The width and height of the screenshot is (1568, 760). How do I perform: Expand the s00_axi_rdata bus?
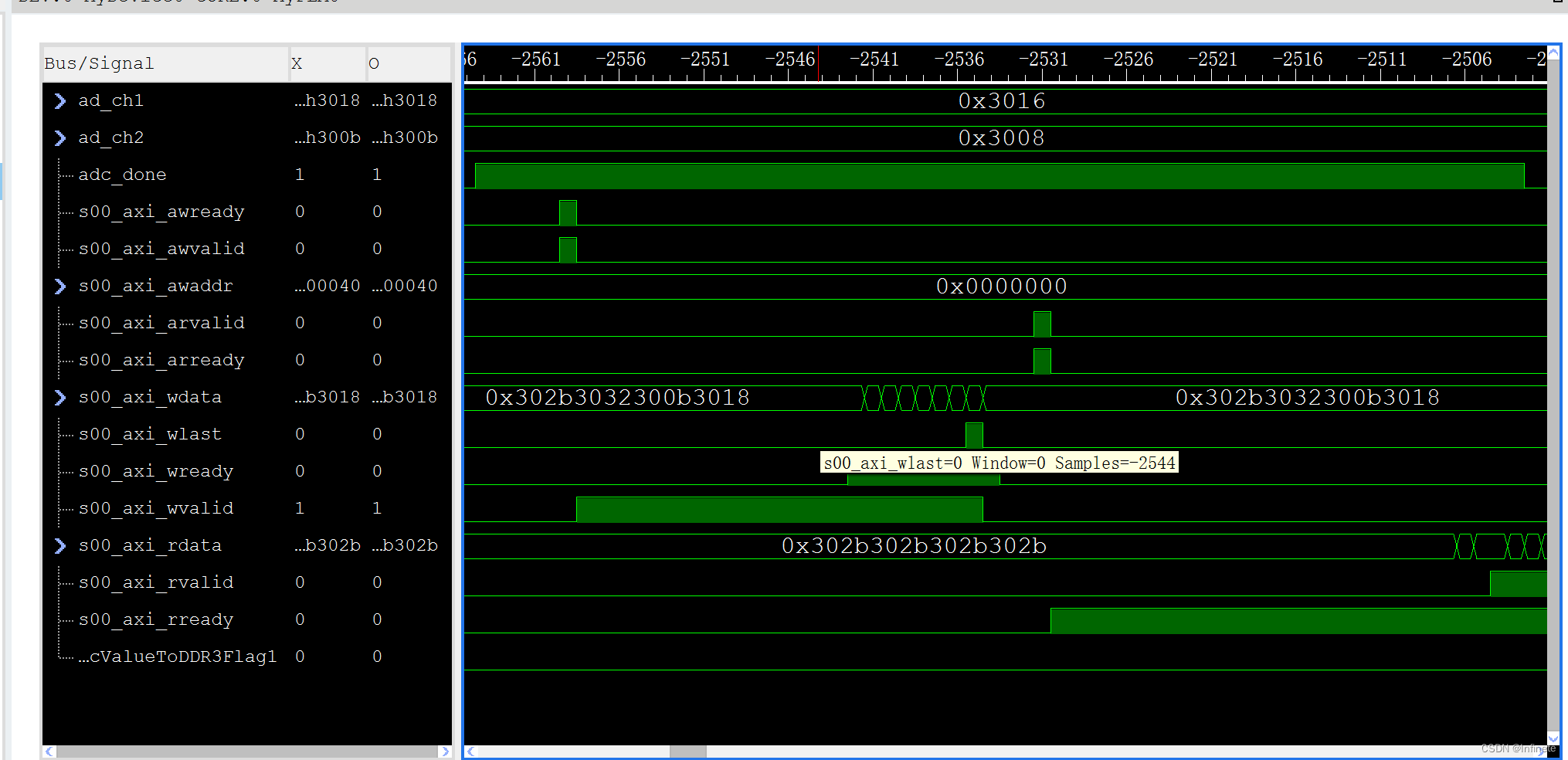[x=60, y=545]
